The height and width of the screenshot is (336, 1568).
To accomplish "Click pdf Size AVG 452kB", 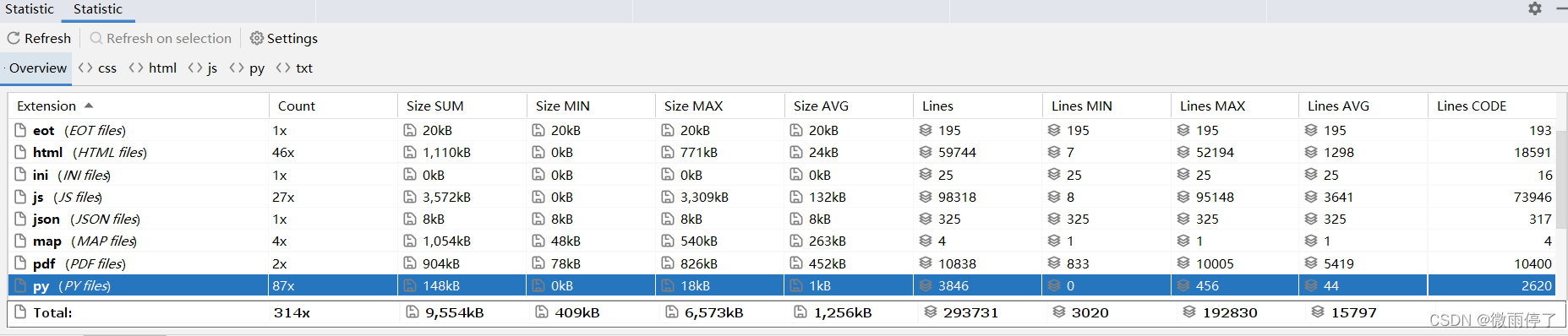I will tap(828, 263).
